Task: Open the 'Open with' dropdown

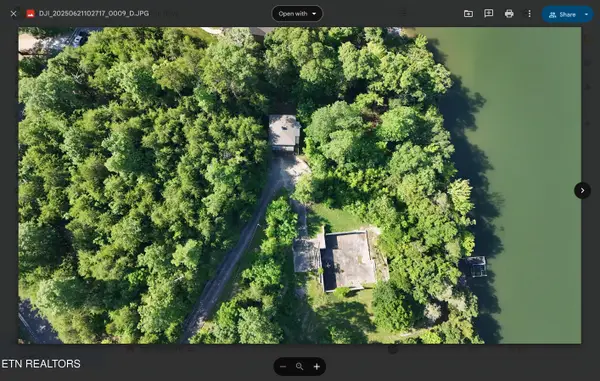Action: pyautogui.click(x=297, y=14)
